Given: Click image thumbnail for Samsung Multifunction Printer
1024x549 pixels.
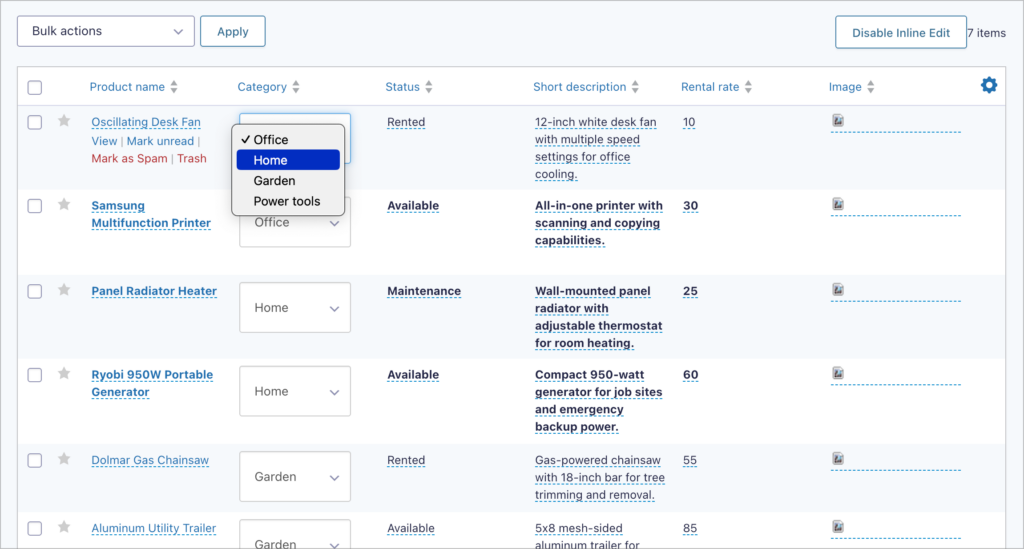Looking at the screenshot, I should (x=838, y=204).
